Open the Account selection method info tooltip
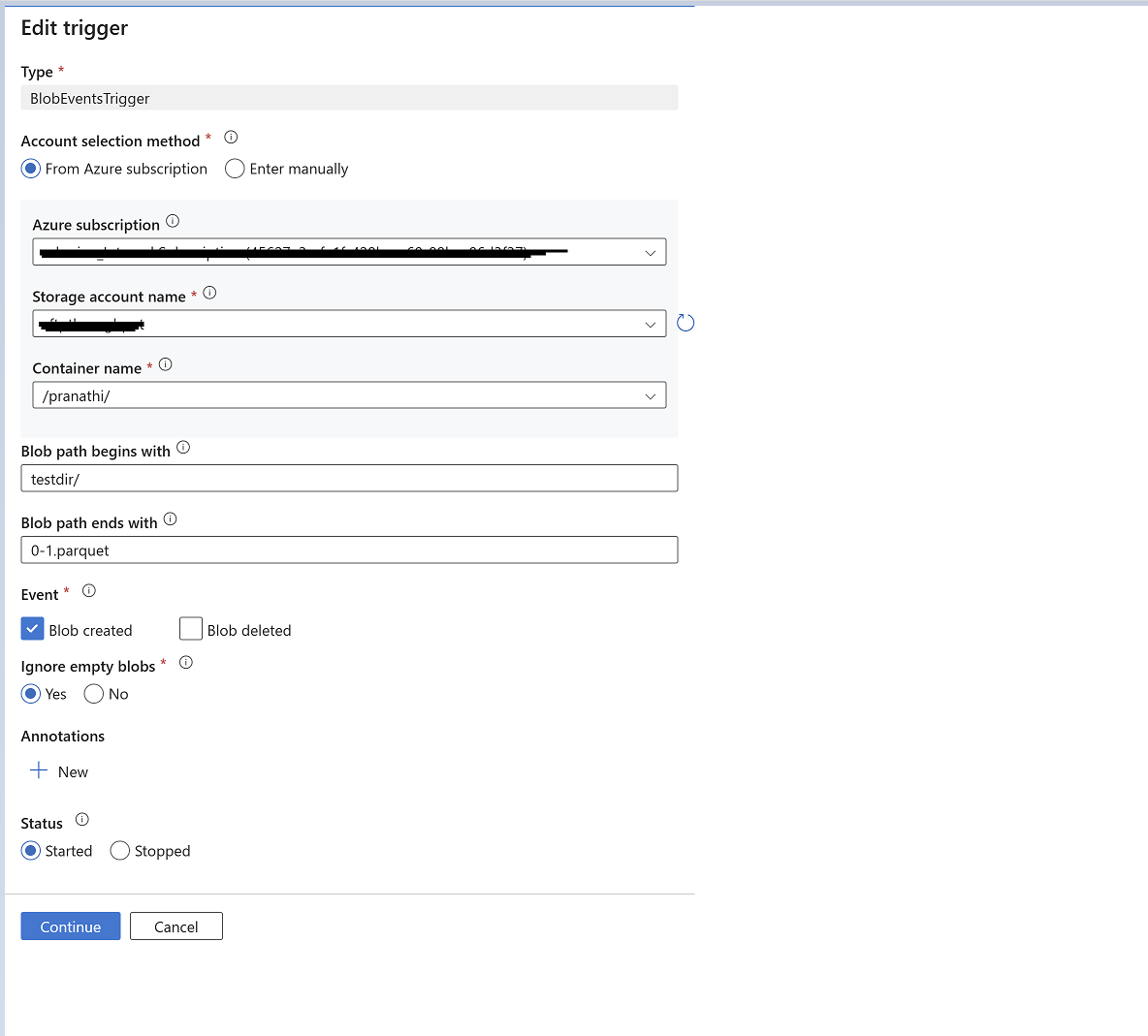Screen dimensions: 1148x1036 click(x=231, y=138)
